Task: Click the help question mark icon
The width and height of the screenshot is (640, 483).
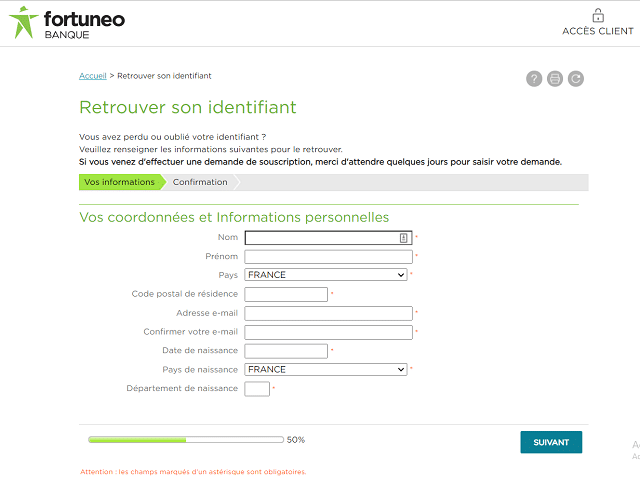Action: (x=534, y=79)
